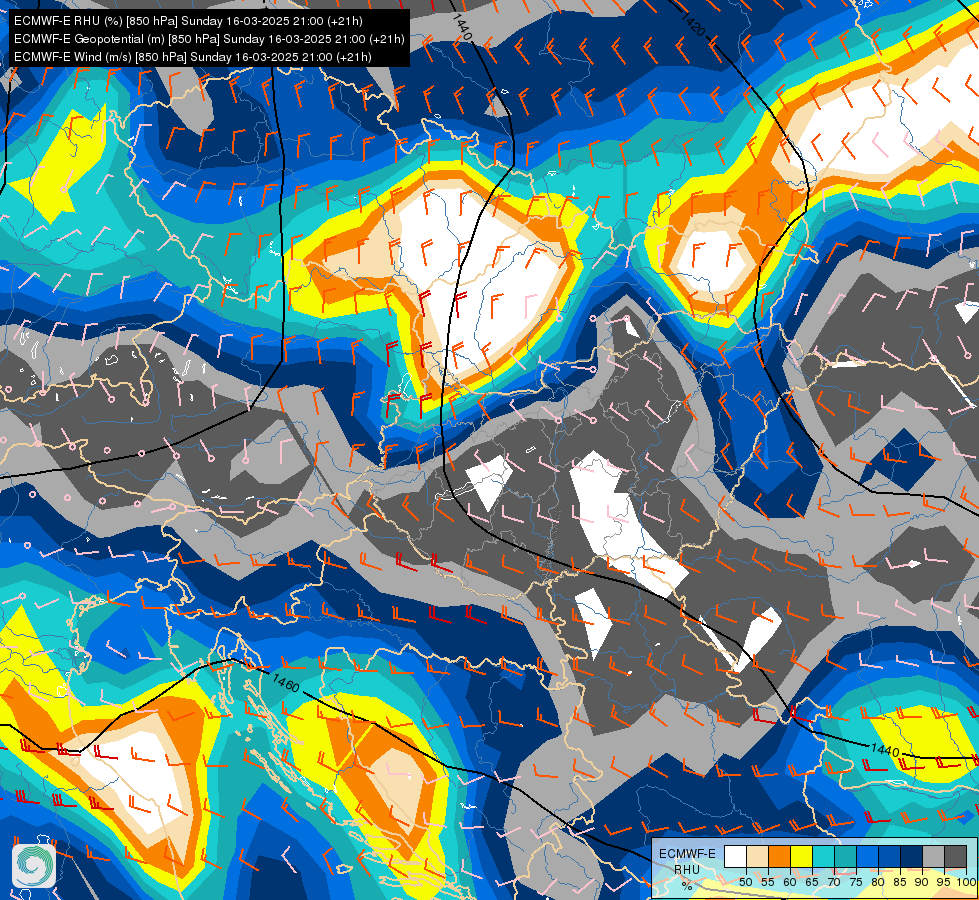The image size is (979, 900).
Task: Pick the navy 85–90% legend swatch
Action: click(912, 856)
